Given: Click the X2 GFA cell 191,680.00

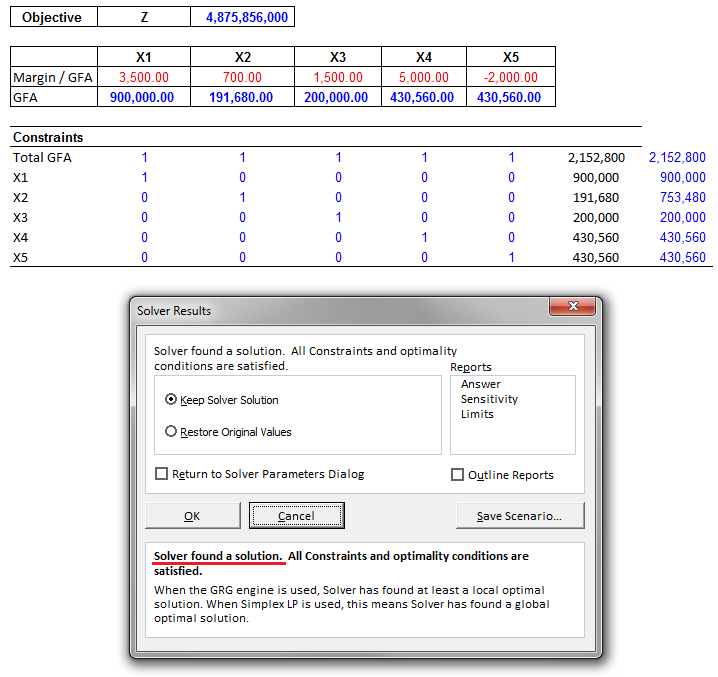Looking at the screenshot, I should (240, 97).
